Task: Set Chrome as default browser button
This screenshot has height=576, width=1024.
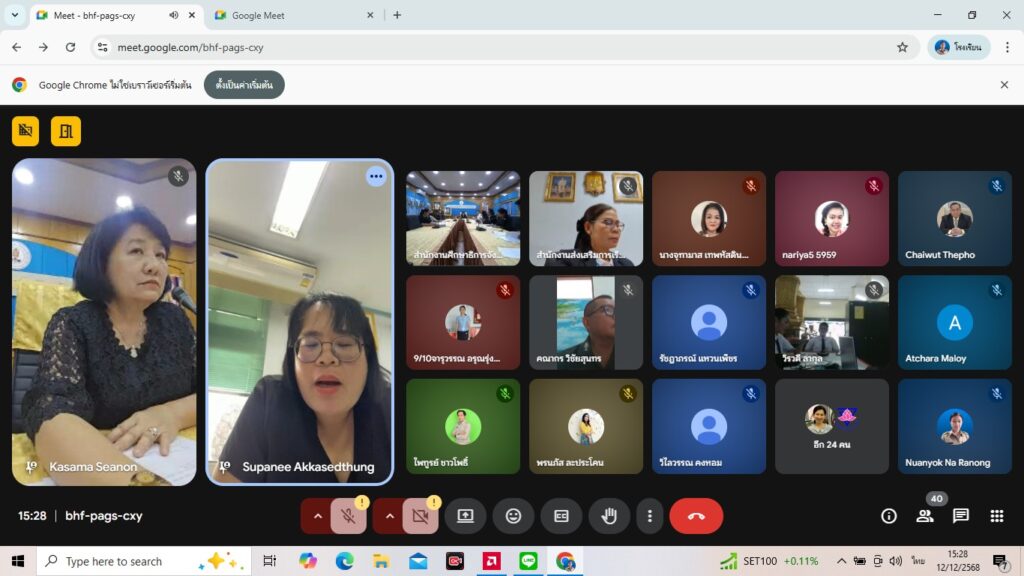Action: tap(244, 85)
